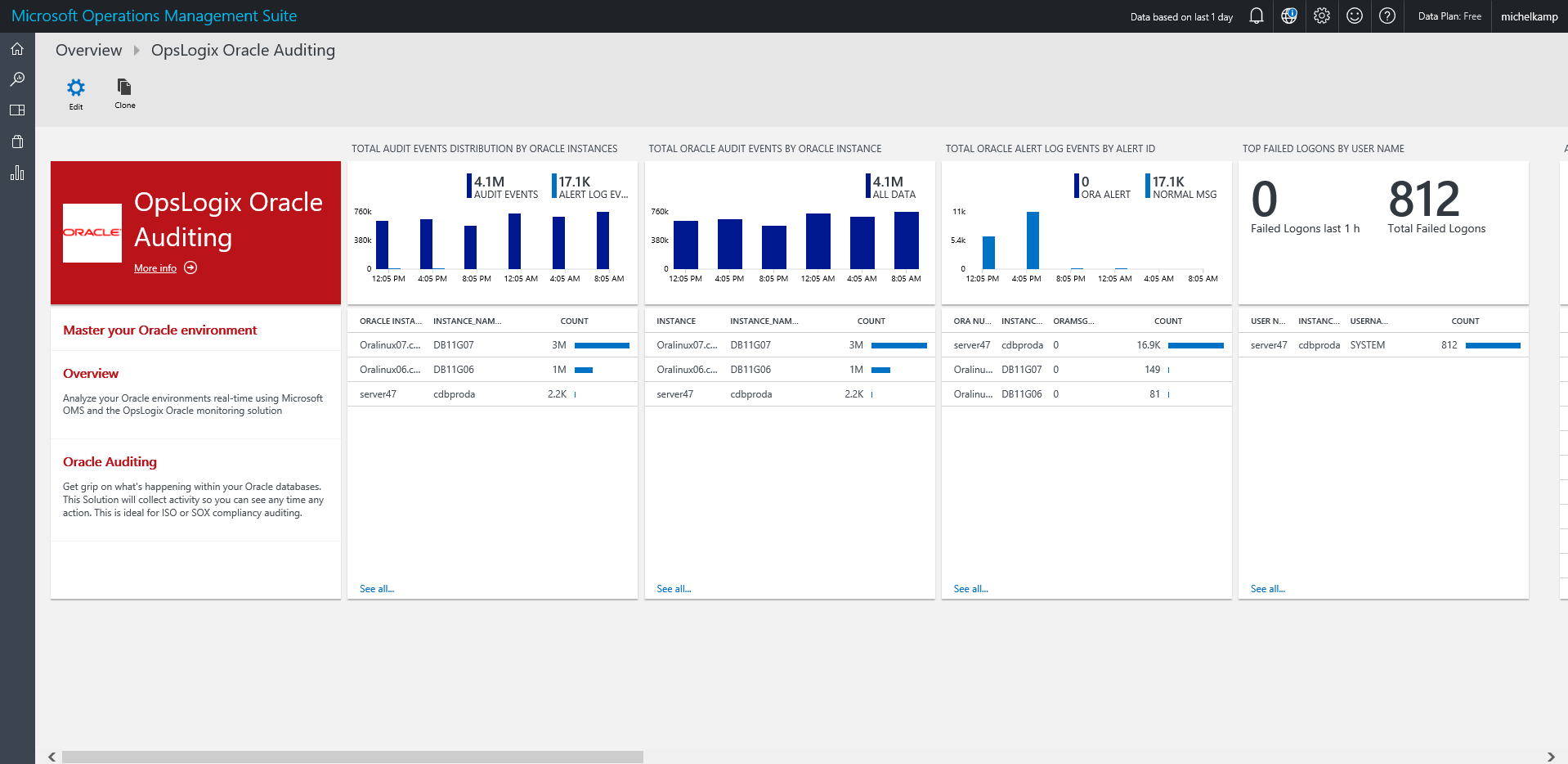Open Solutions Gallery bag icon in sidebar
The image size is (1568, 764).
17,142
